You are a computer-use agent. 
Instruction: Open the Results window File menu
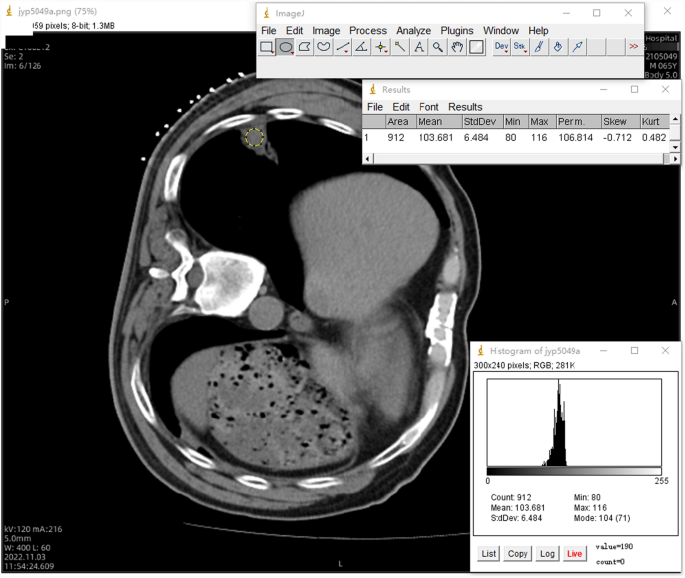(375, 107)
